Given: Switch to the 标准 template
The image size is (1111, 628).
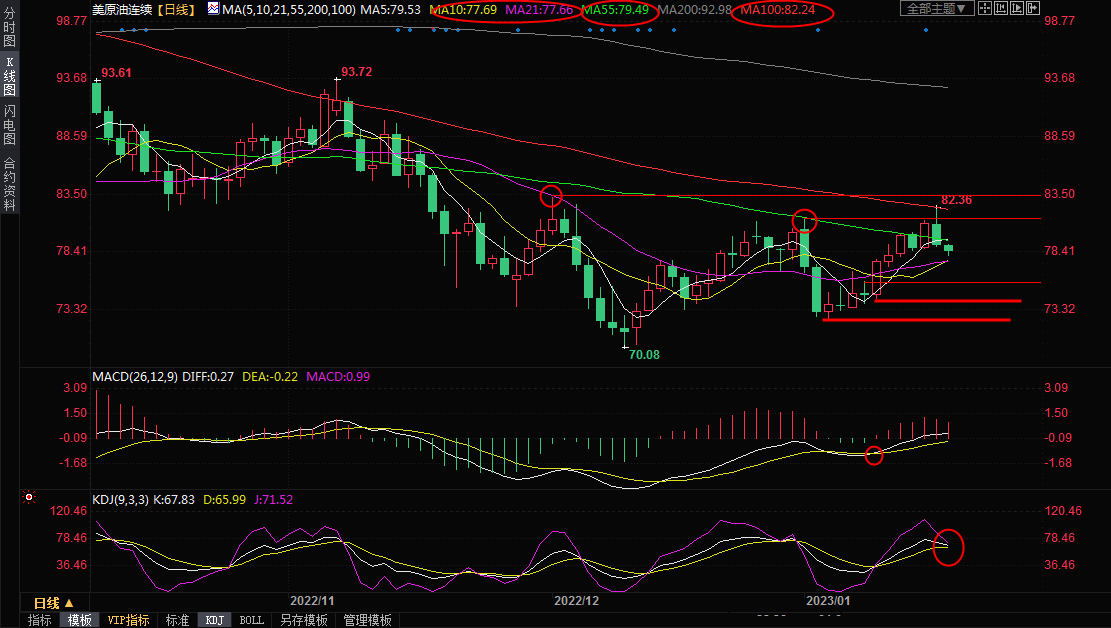Looking at the screenshot, I should tap(177, 620).
